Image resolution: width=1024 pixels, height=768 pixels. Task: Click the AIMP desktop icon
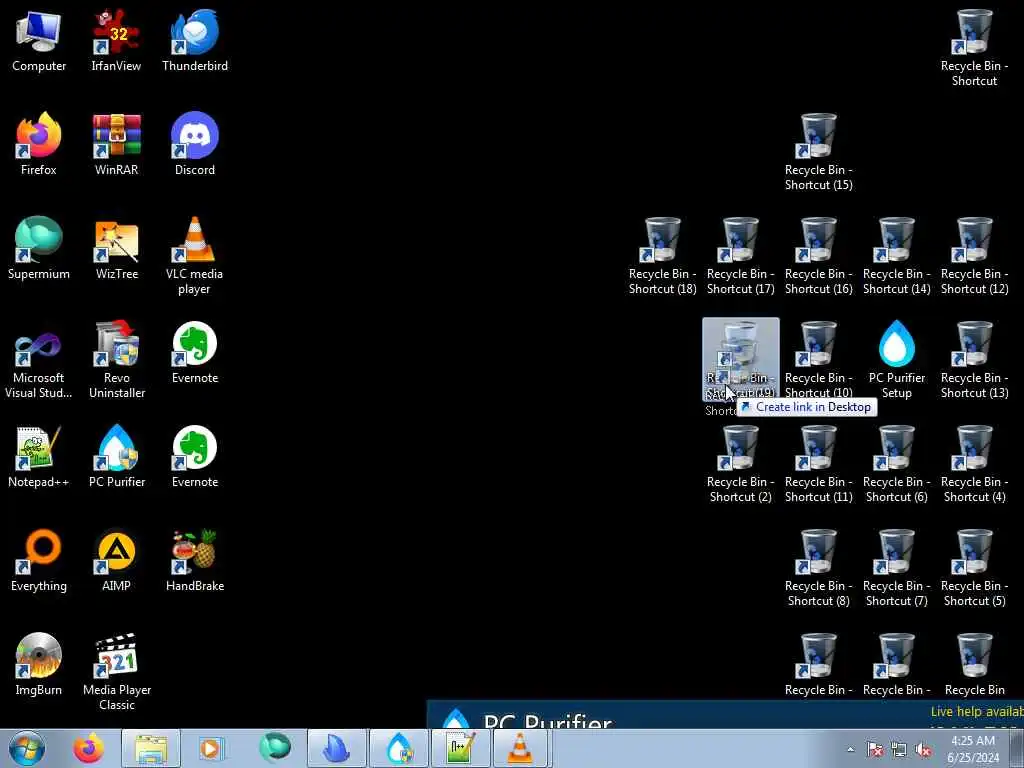(116, 560)
